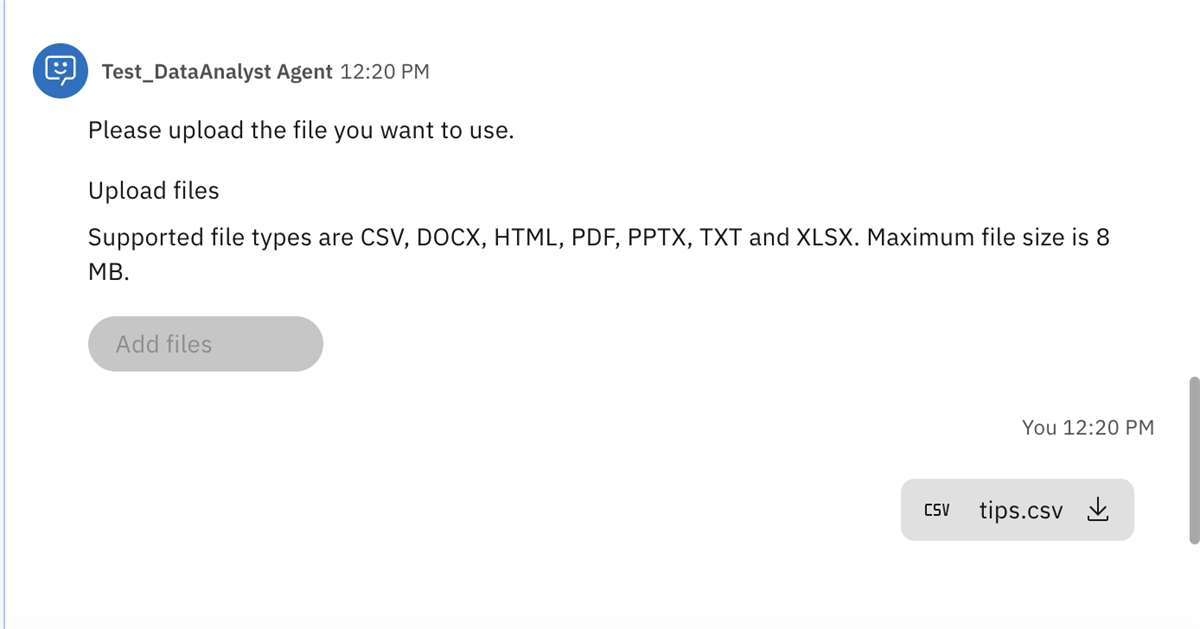The width and height of the screenshot is (1200, 629).
Task: Click the CSV file type icon
Action: [x=936, y=510]
